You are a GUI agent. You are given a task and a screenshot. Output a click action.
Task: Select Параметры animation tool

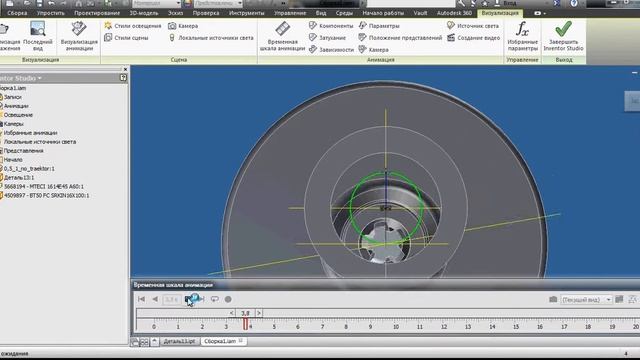379,26
